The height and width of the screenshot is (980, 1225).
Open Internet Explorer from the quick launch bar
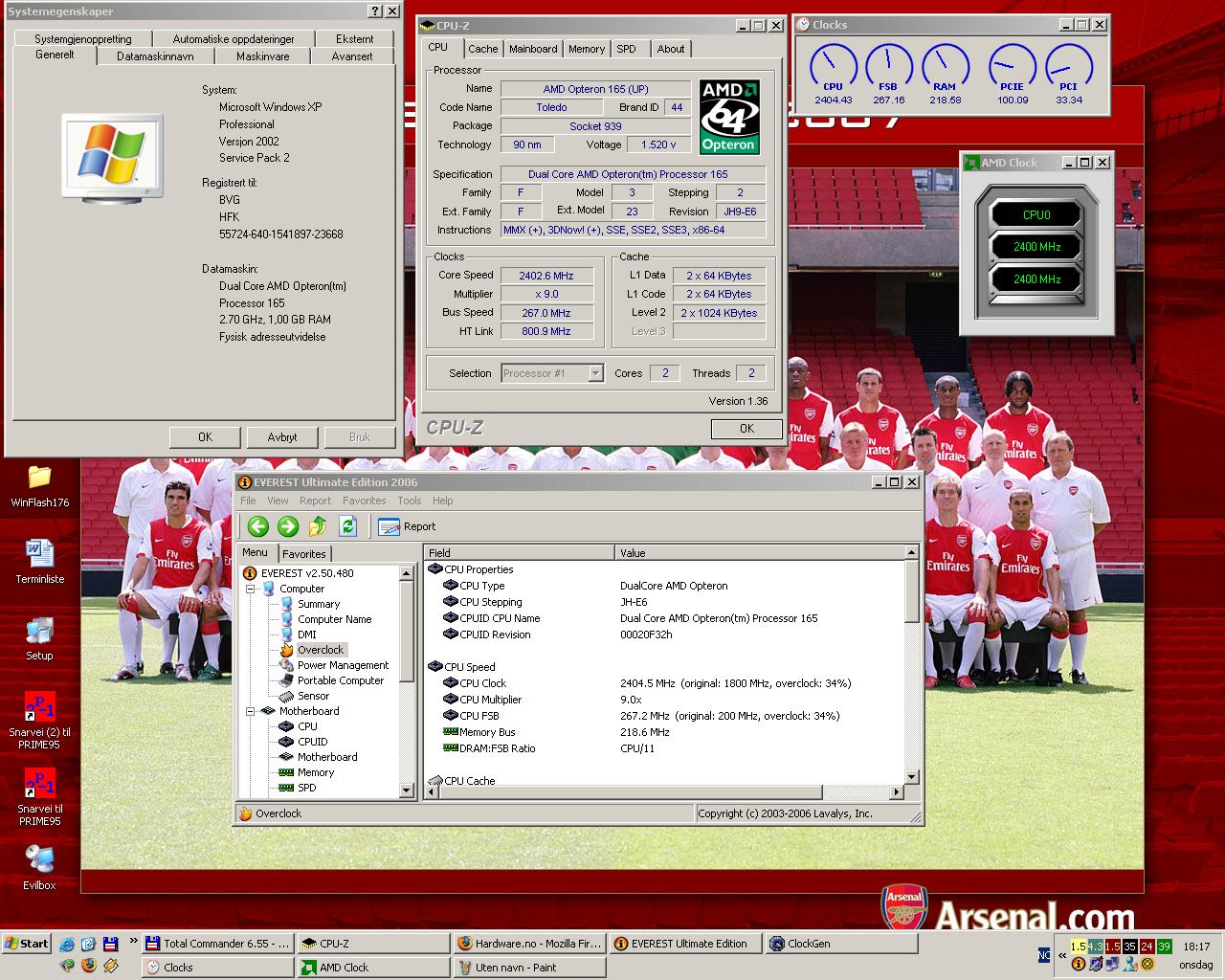click(x=67, y=944)
